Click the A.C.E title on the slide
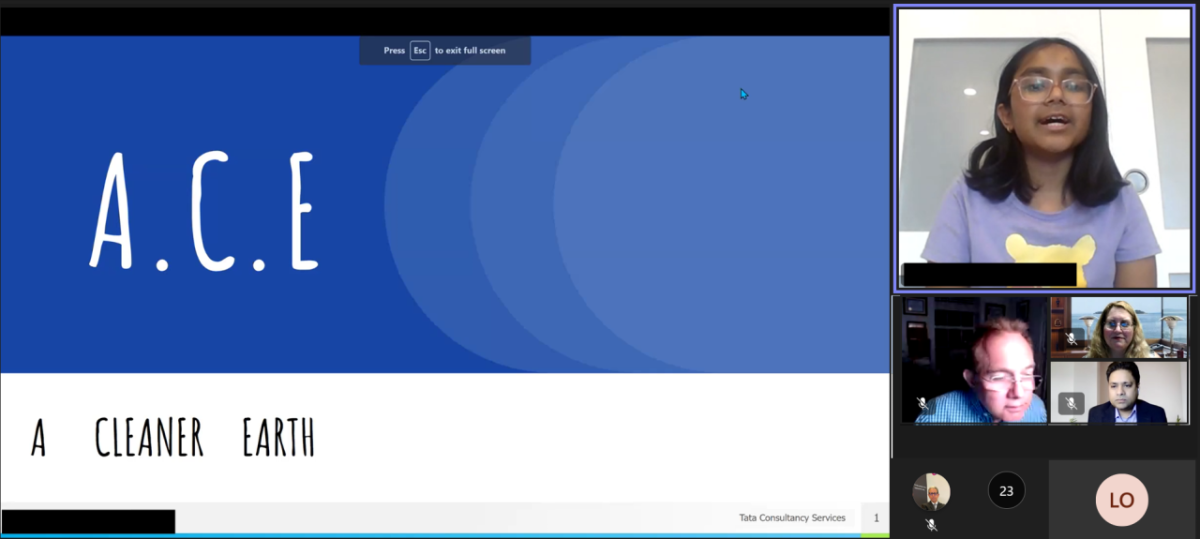1200x539 pixels. (205, 212)
